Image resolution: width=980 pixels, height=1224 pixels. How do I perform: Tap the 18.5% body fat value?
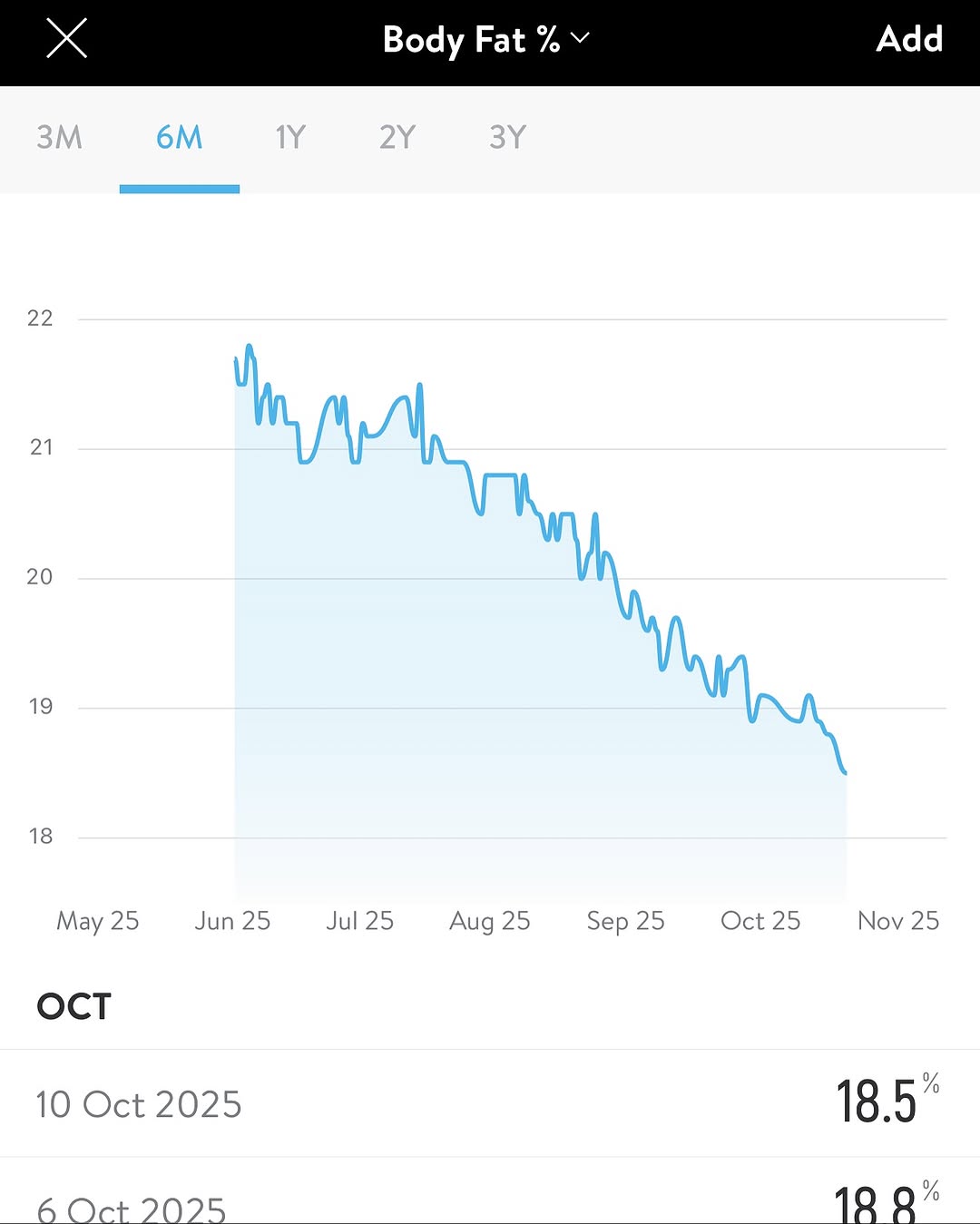(x=877, y=1102)
